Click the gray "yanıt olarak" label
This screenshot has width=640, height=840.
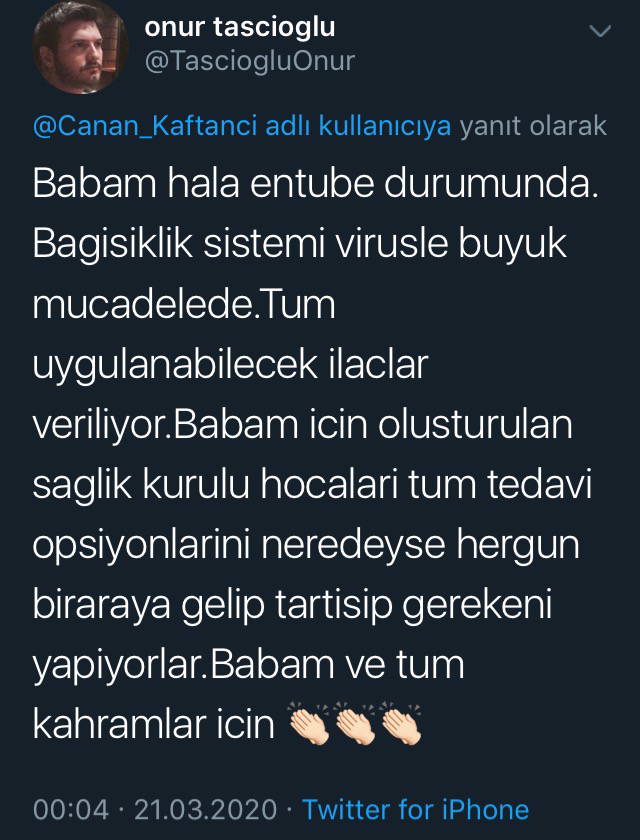coord(533,127)
